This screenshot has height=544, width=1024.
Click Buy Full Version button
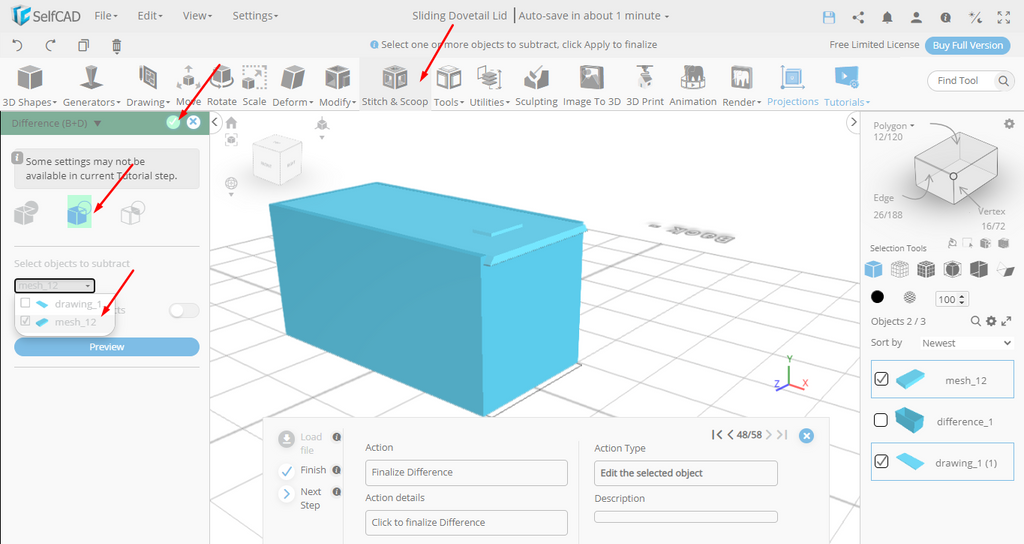[x=967, y=45]
